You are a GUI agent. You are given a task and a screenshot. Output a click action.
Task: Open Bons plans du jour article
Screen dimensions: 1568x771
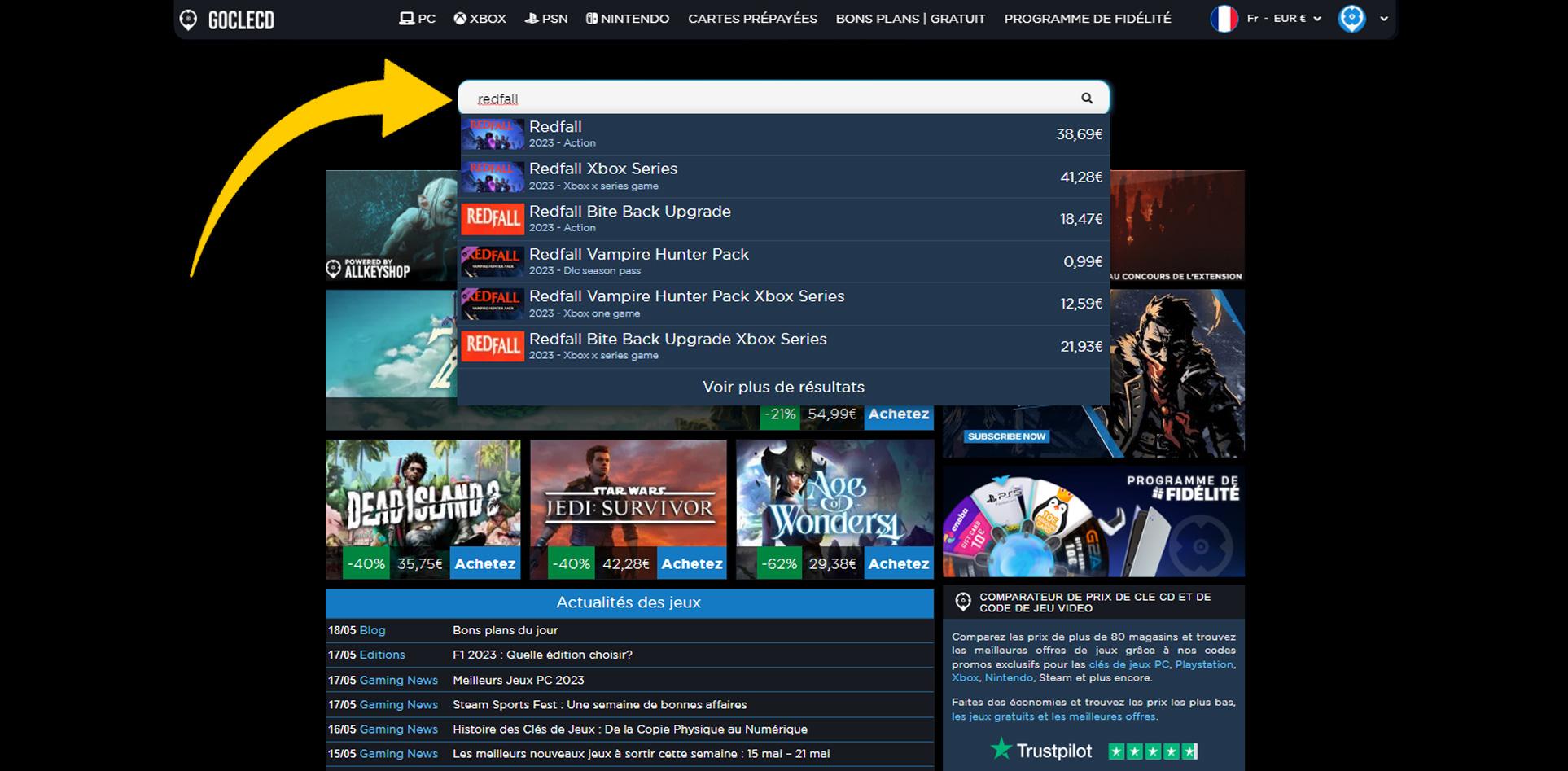[505, 630]
